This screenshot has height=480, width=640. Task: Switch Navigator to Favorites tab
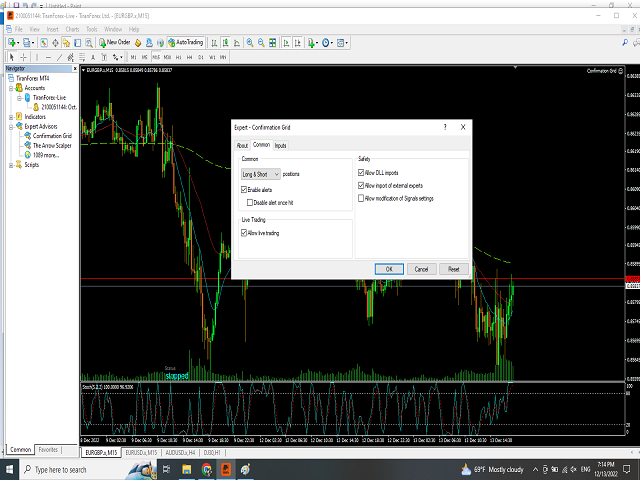tap(48, 449)
